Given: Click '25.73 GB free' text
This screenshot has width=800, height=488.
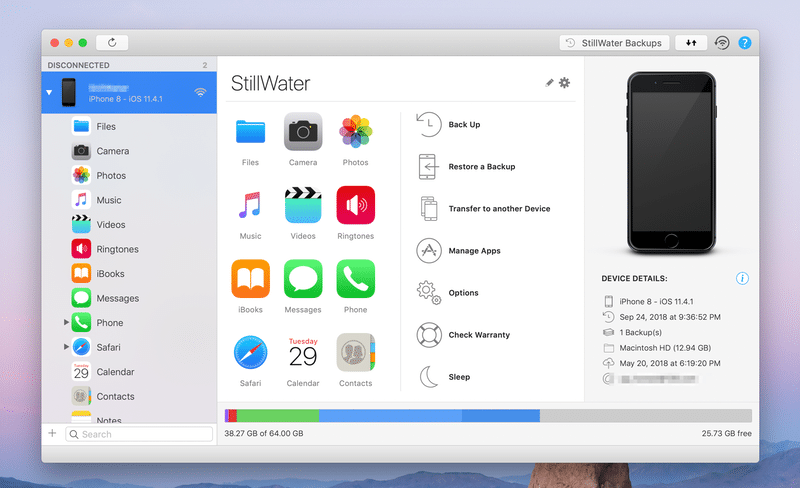Looking at the screenshot, I should point(727,433).
